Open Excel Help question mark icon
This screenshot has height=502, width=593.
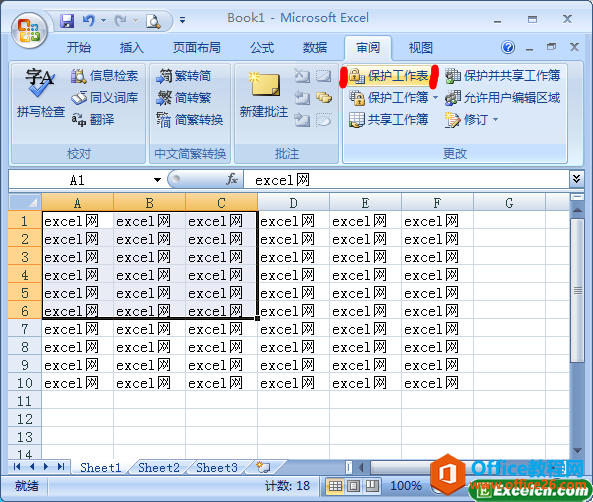[508, 47]
